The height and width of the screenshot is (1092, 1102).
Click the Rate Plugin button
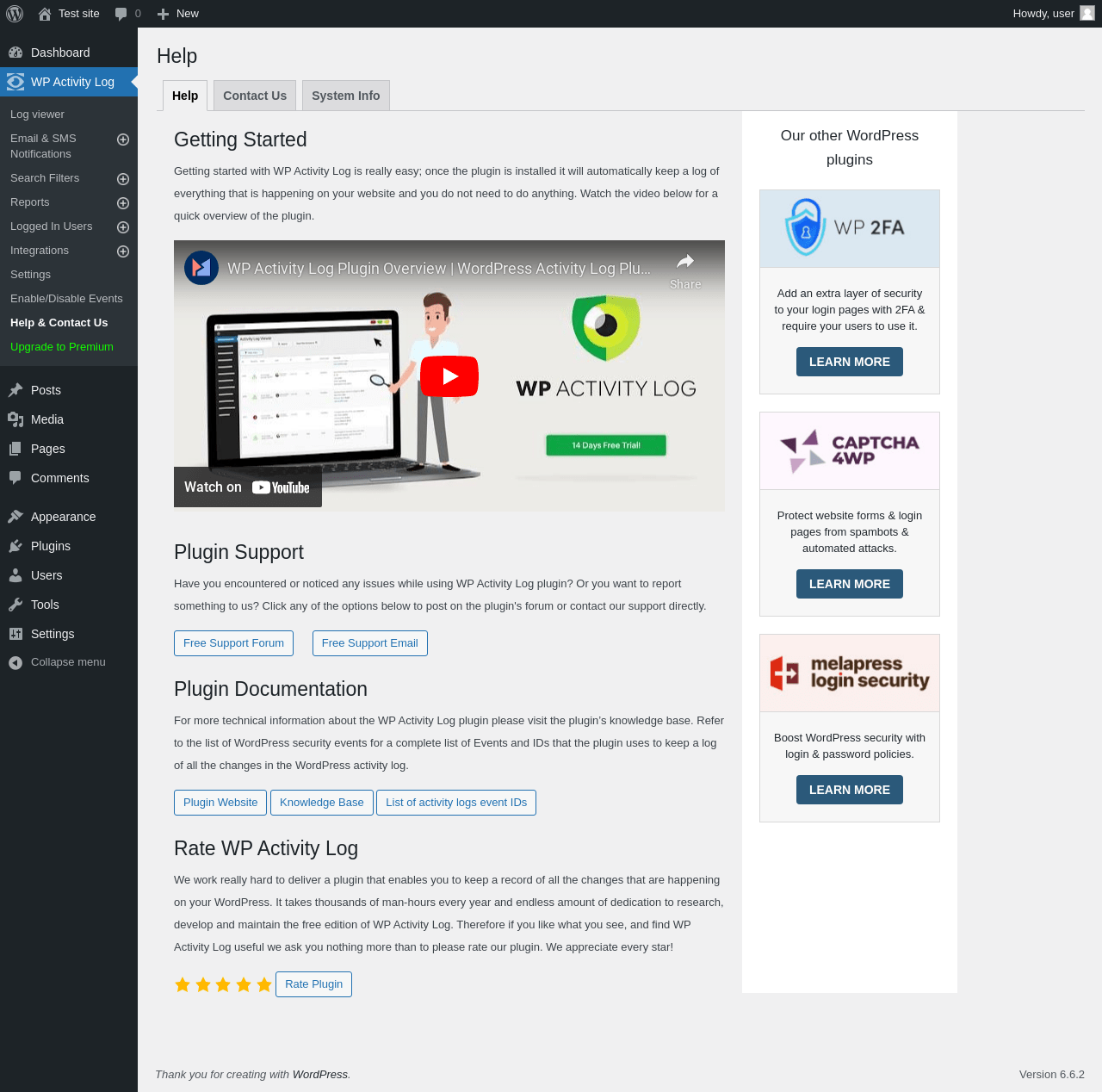coord(313,984)
